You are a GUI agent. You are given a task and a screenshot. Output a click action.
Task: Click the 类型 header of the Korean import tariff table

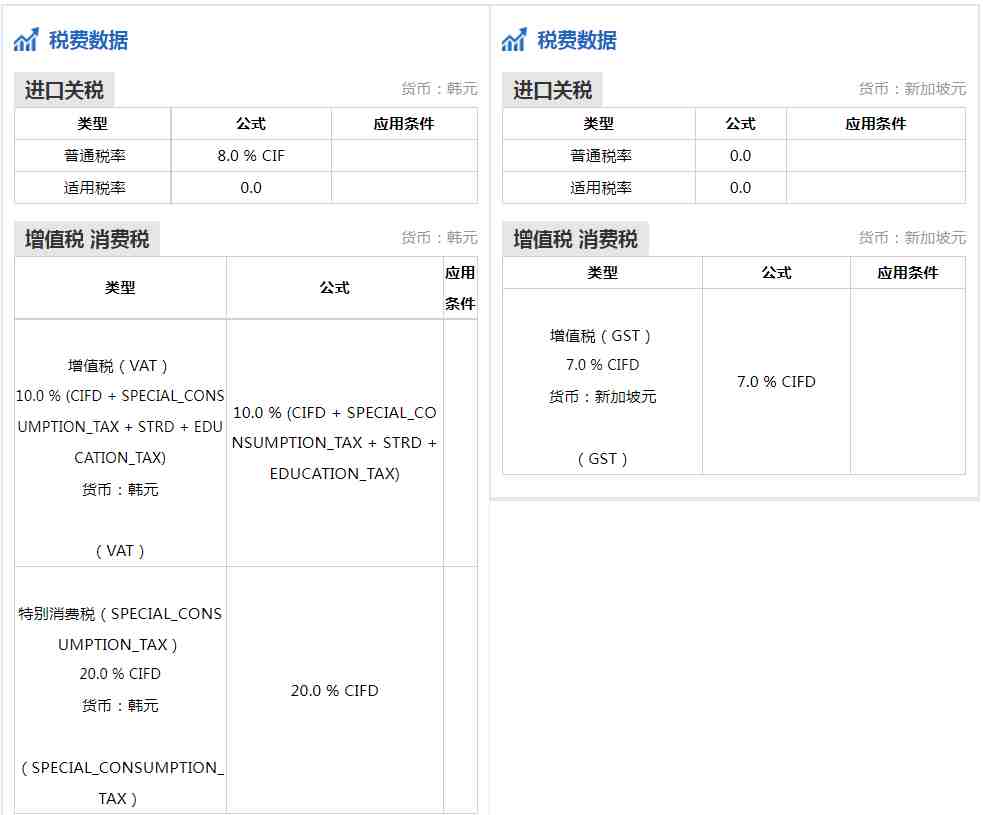(x=93, y=124)
